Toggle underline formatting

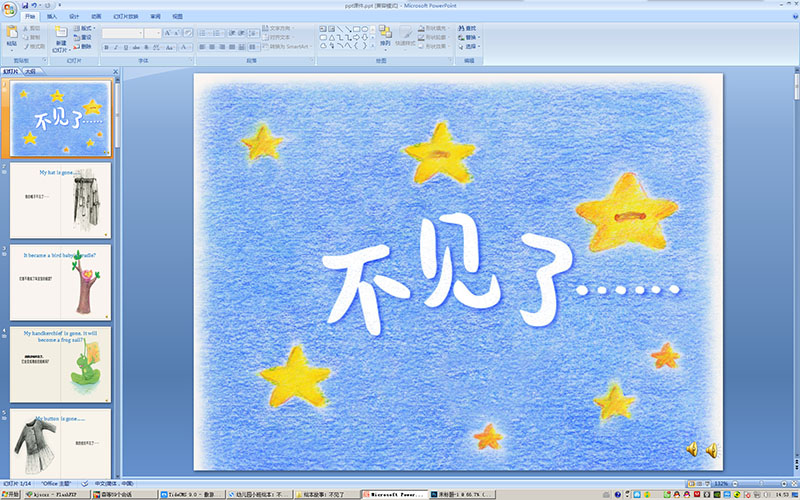(x=126, y=47)
